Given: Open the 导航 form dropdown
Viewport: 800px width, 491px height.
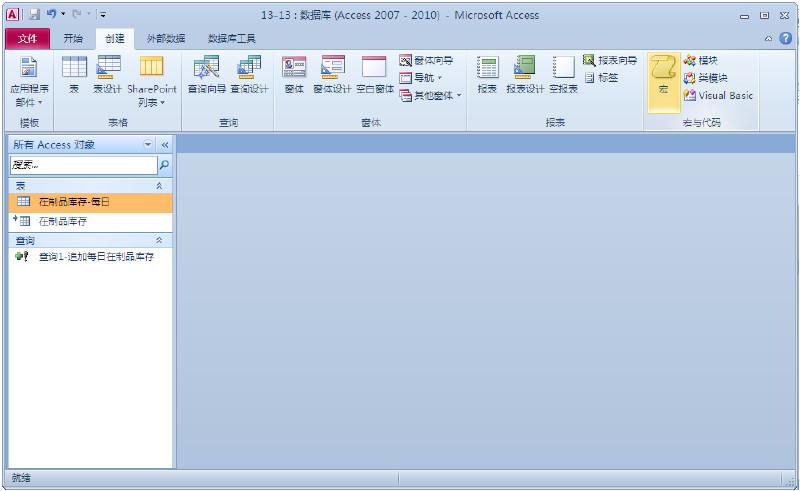Looking at the screenshot, I should click(421, 78).
